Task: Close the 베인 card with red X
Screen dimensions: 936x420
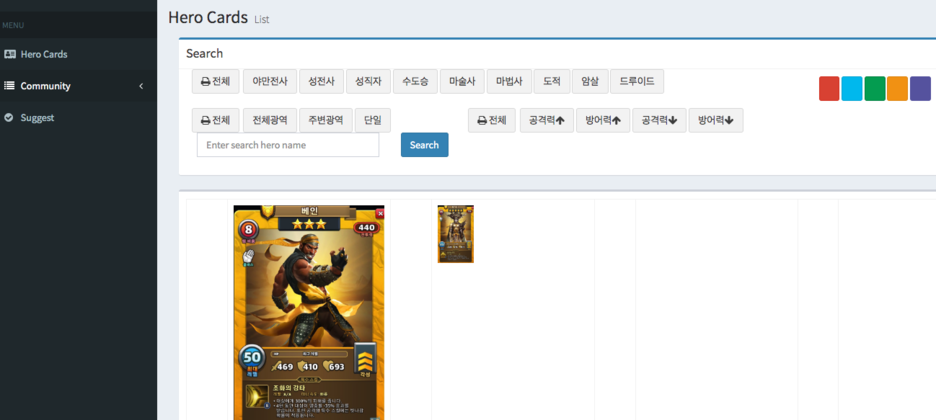Action: (x=380, y=214)
